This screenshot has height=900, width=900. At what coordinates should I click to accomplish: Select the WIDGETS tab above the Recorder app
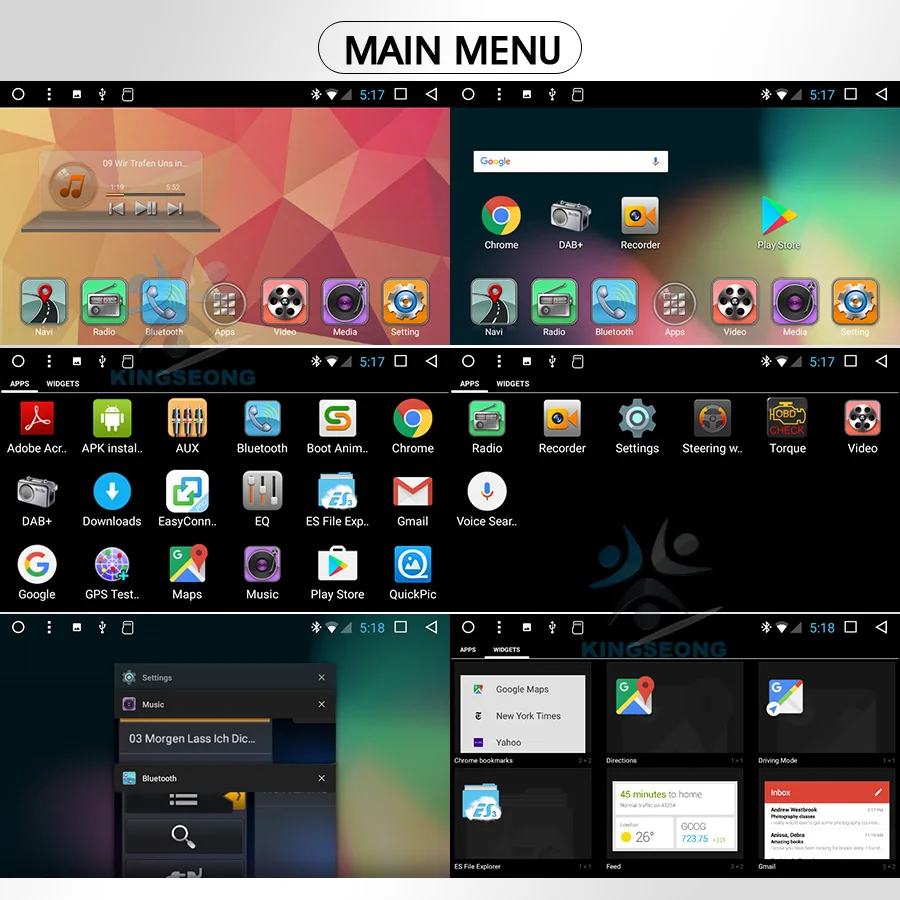tap(513, 383)
